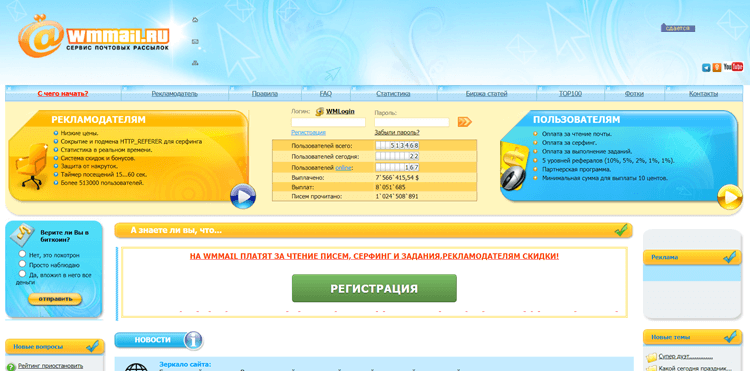Click the WebMoney WMLogin icon
The height and width of the screenshot is (371, 750).
[320, 112]
